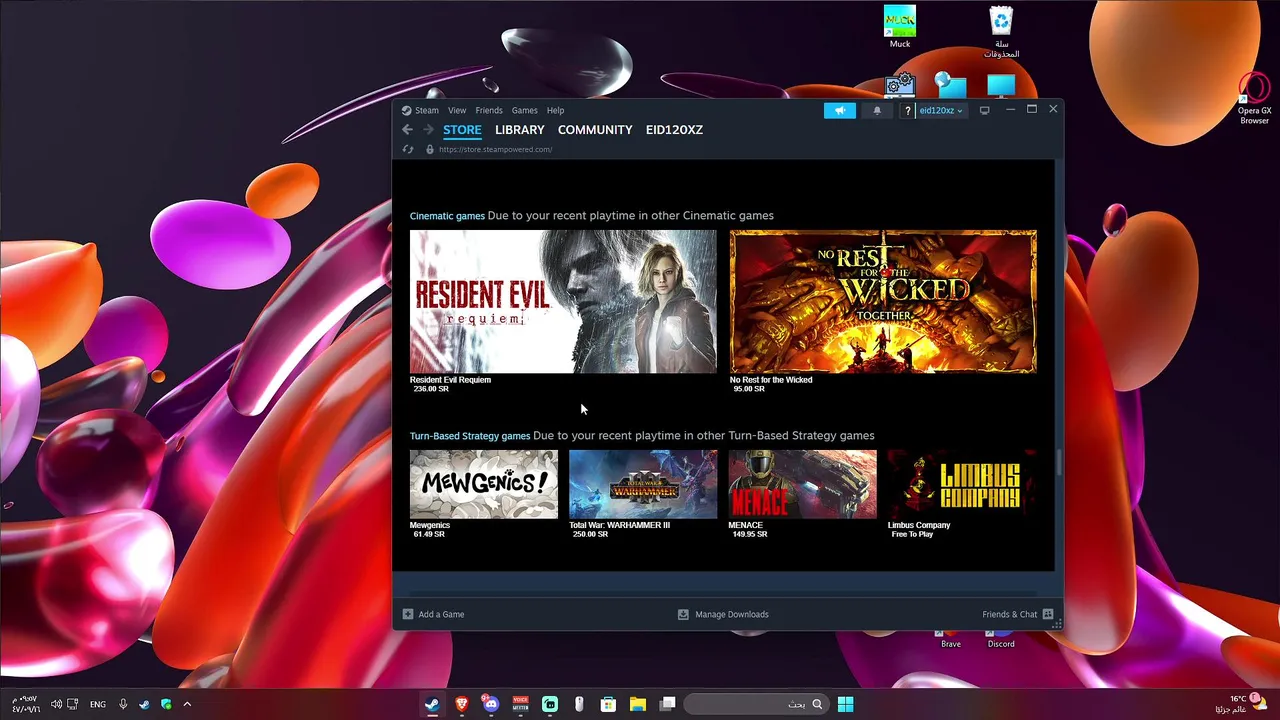Open File Explorer from the taskbar

(637, 704)
